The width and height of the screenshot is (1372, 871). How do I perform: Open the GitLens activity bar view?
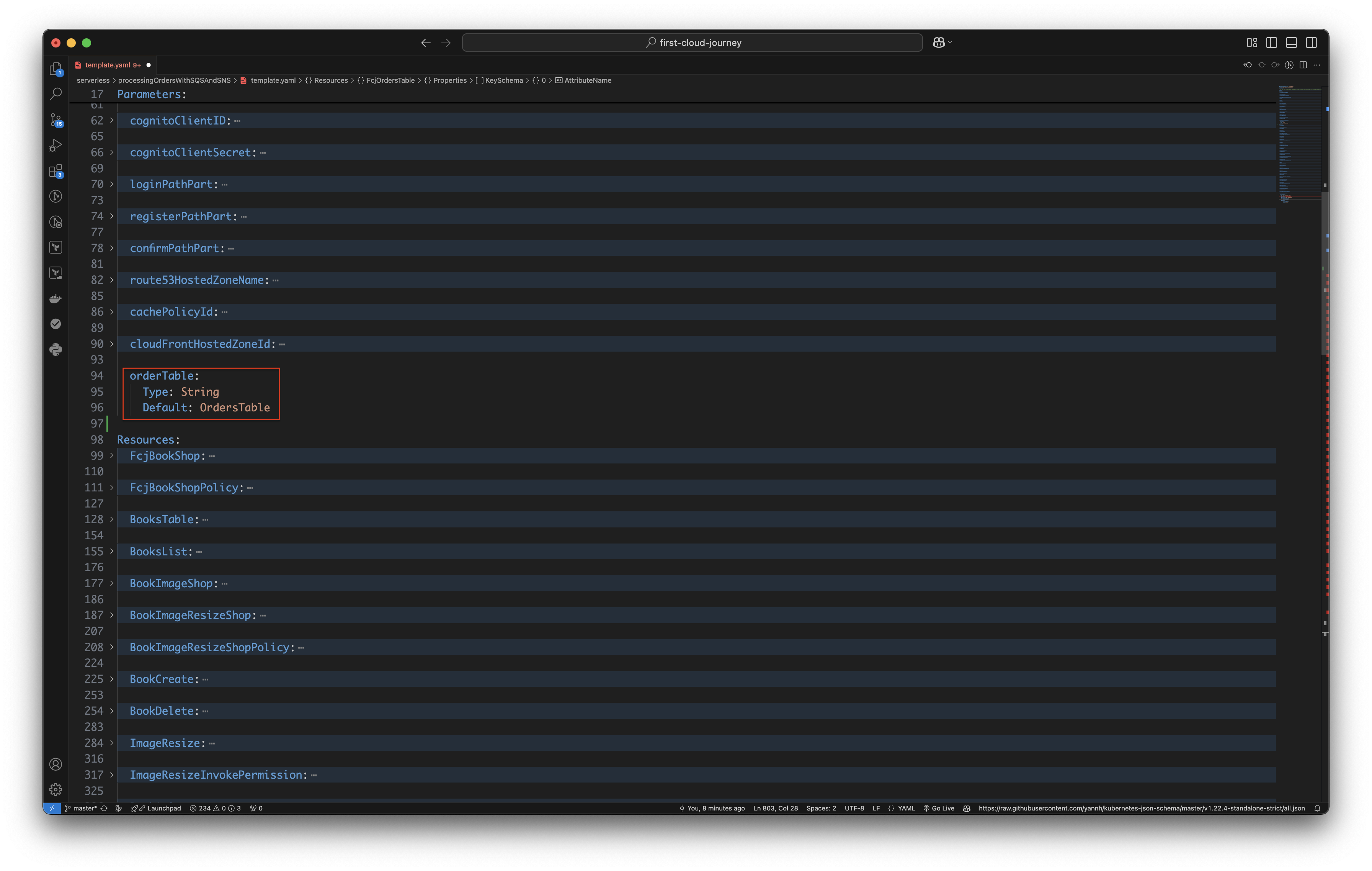click(55, 196)
